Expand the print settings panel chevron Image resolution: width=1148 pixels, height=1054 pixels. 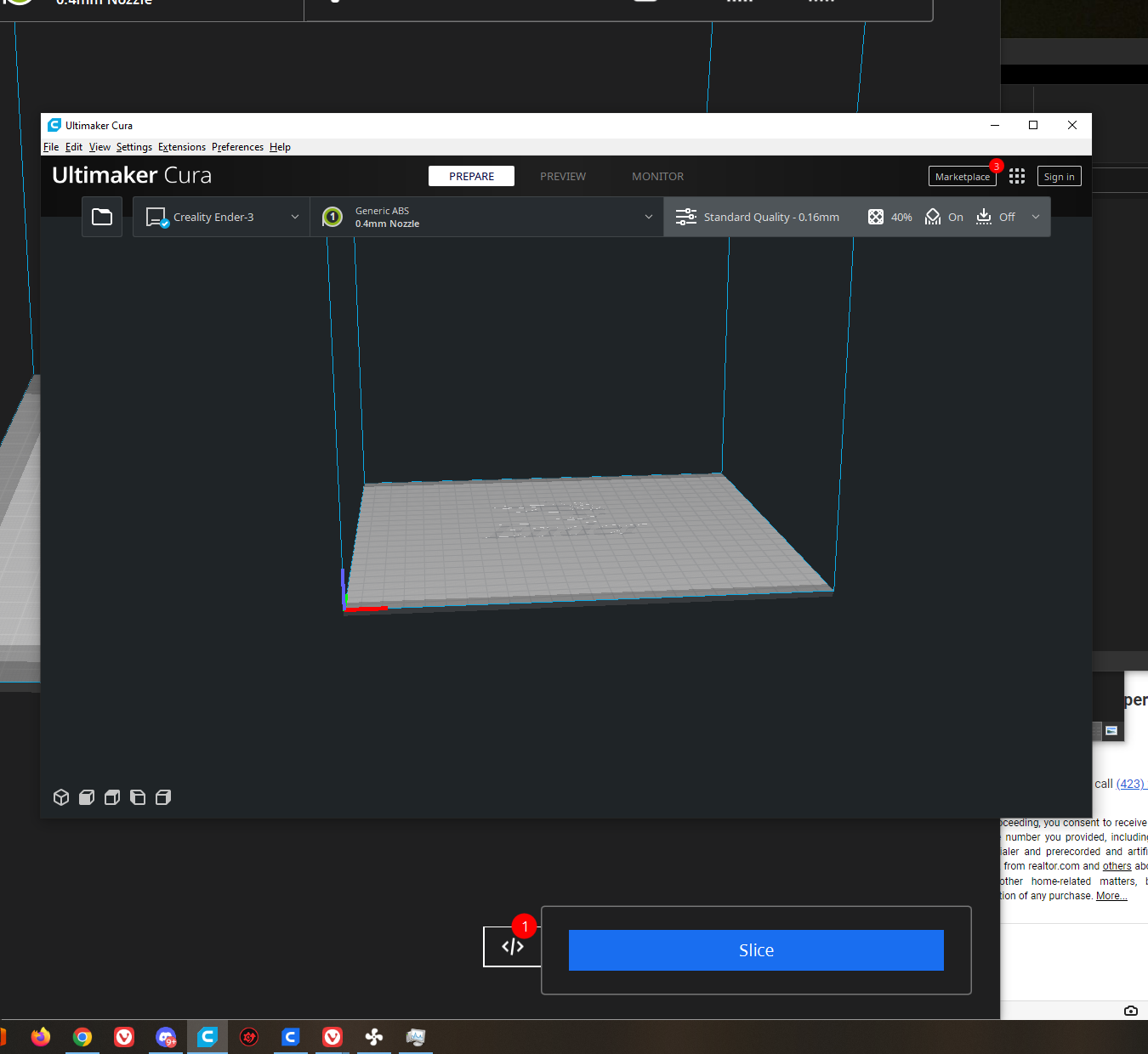(x=1036, y=217)
